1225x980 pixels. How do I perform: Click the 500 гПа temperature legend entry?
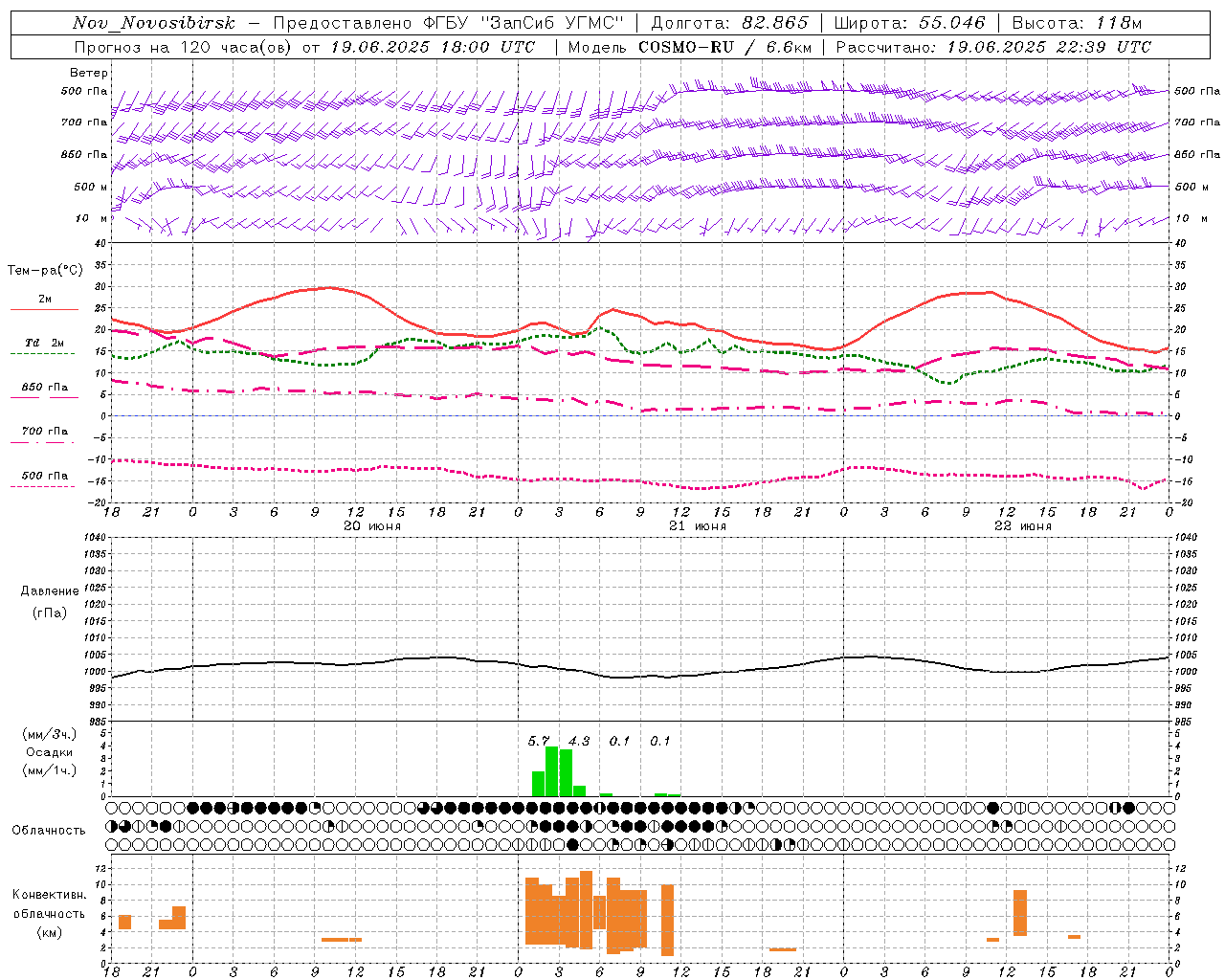44,476
